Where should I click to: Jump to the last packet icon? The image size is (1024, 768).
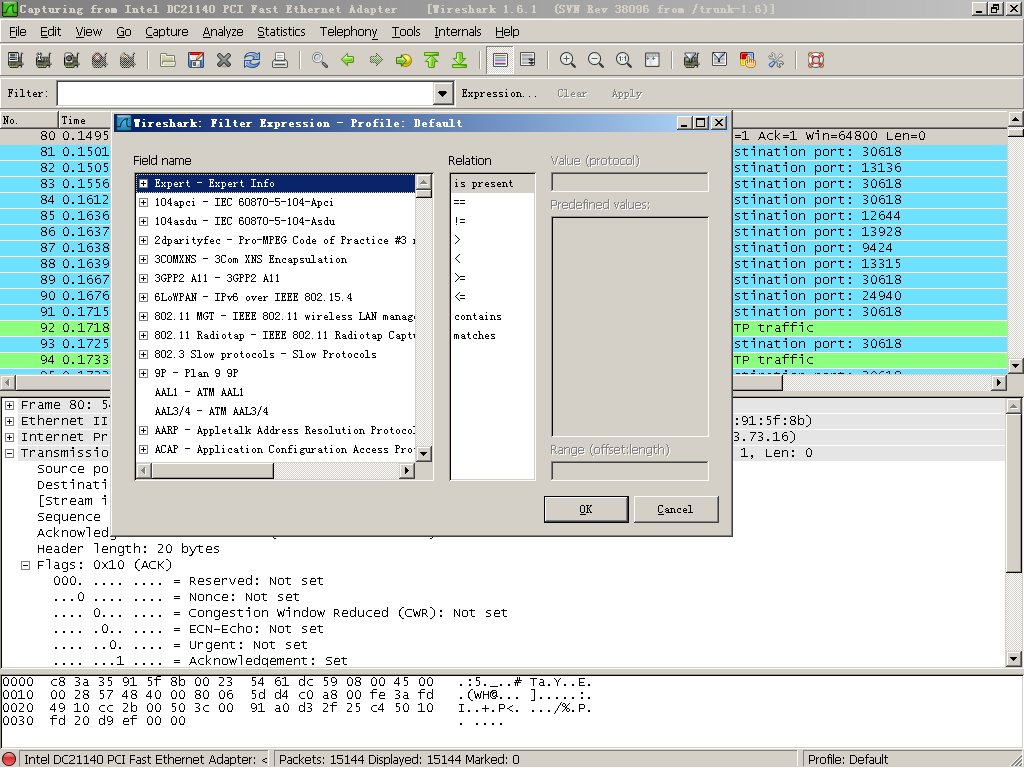click(x=460, y=60)
